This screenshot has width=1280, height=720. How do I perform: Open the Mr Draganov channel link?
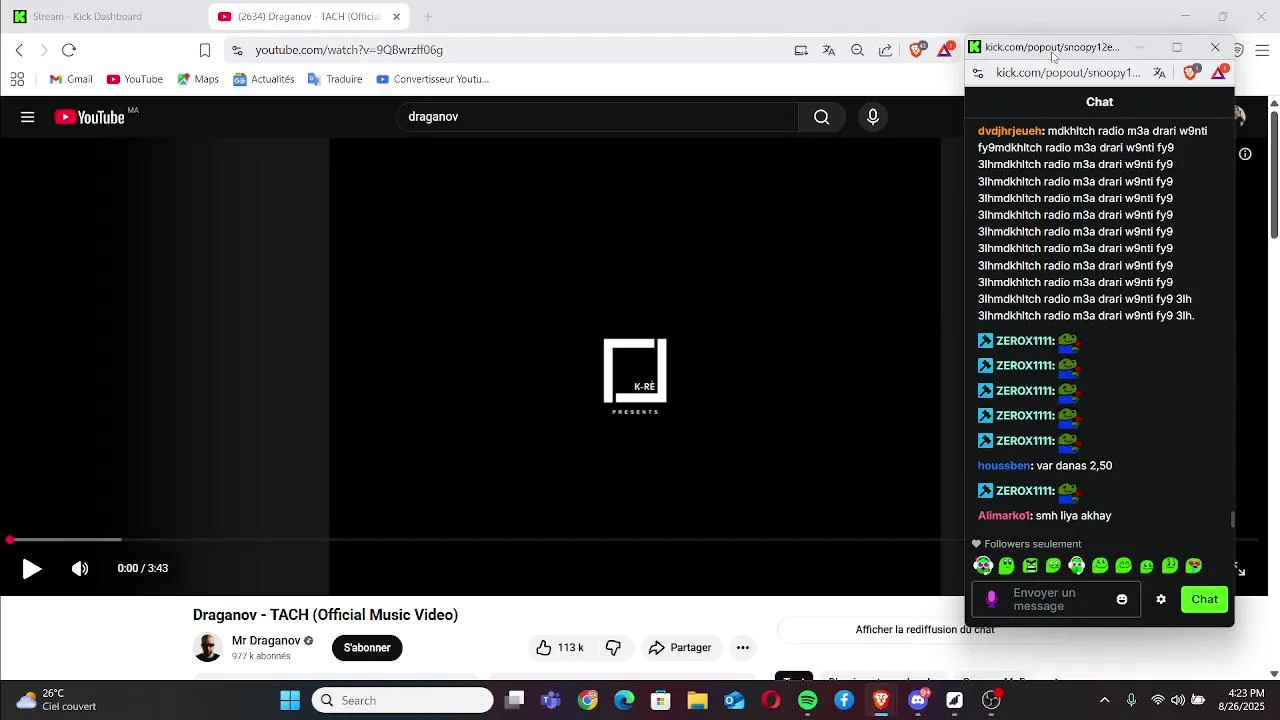click(x=266, y=641)
